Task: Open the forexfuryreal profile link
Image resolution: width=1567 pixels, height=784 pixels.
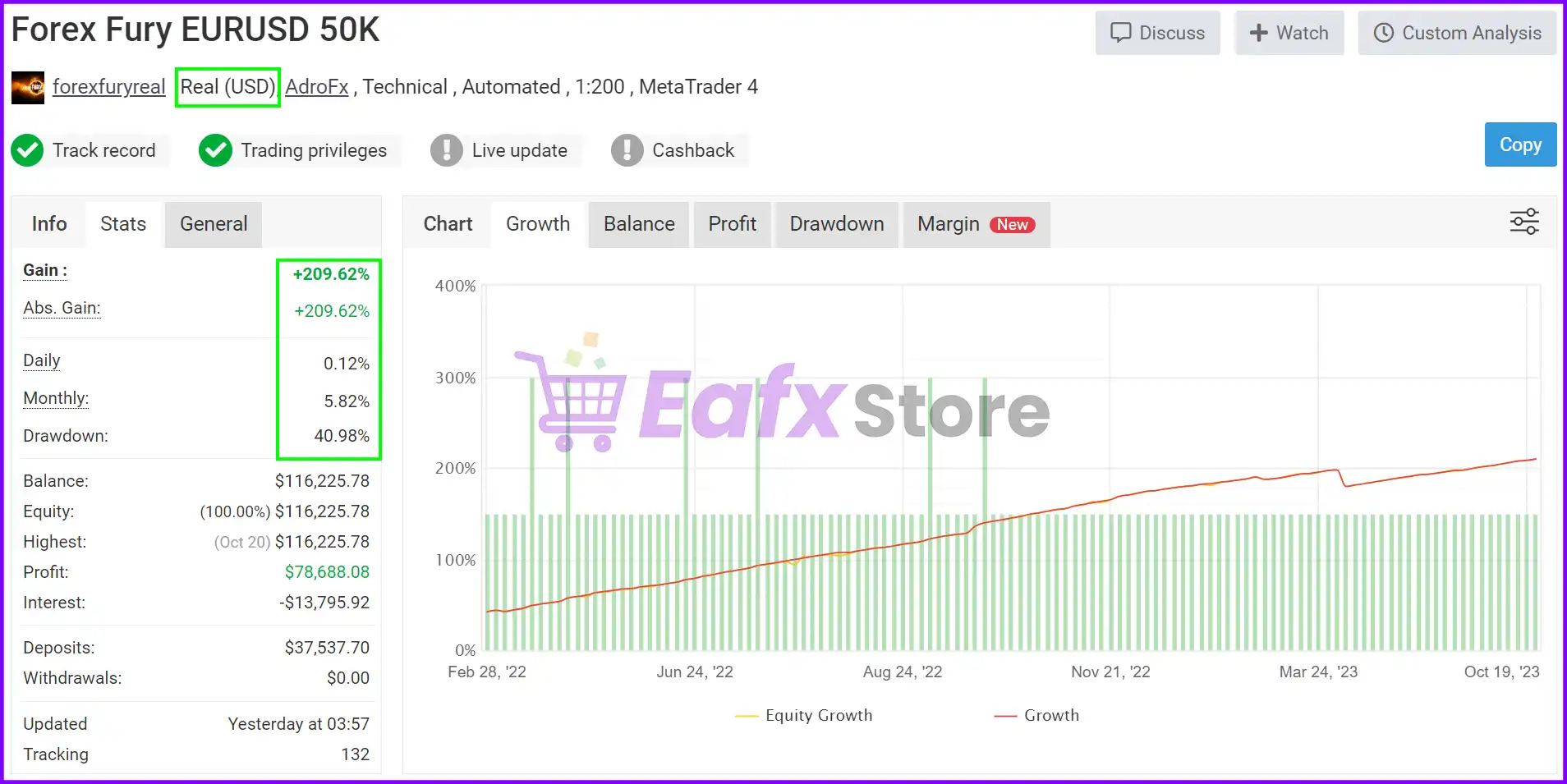Action: coord(108,87)
